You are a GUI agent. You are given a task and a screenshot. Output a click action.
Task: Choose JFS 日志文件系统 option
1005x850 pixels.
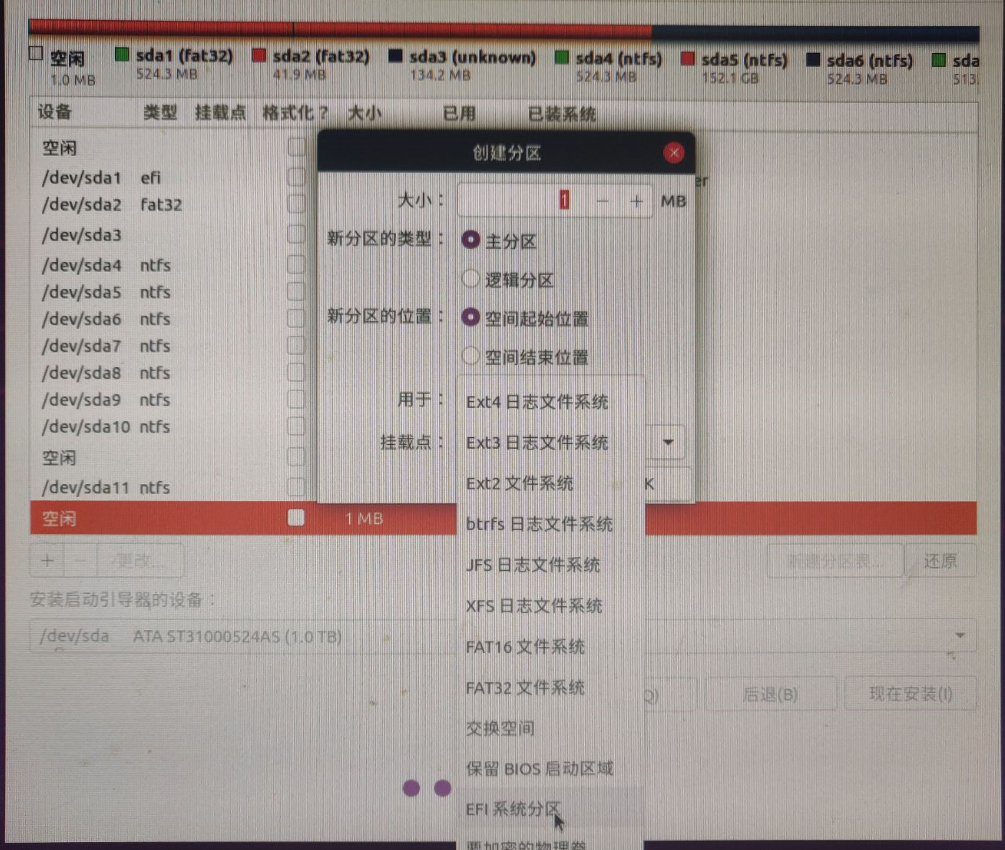click(x=550, y=565)
